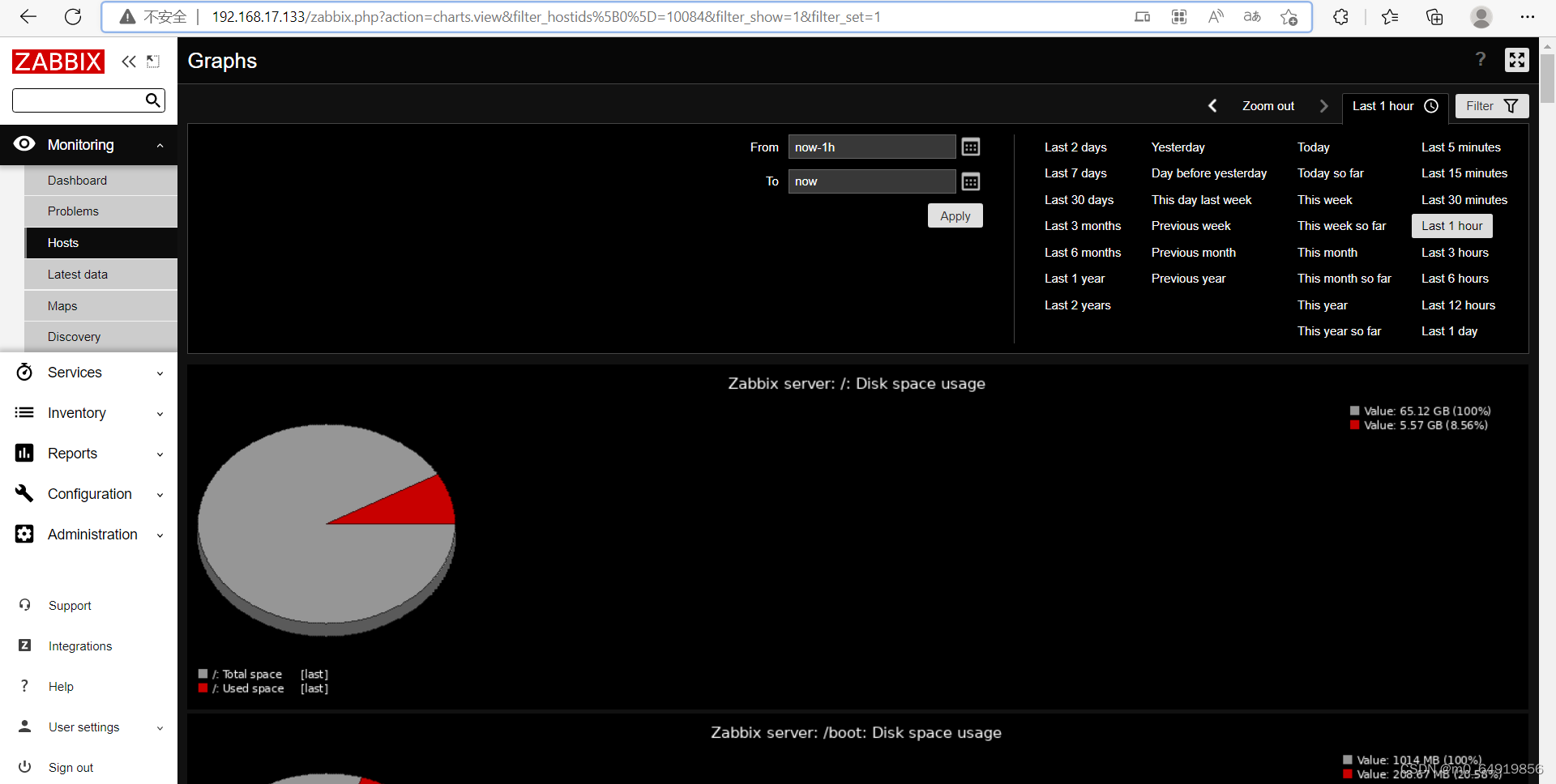
Task: Open the Latest data menu item
Action: [101, 275]
